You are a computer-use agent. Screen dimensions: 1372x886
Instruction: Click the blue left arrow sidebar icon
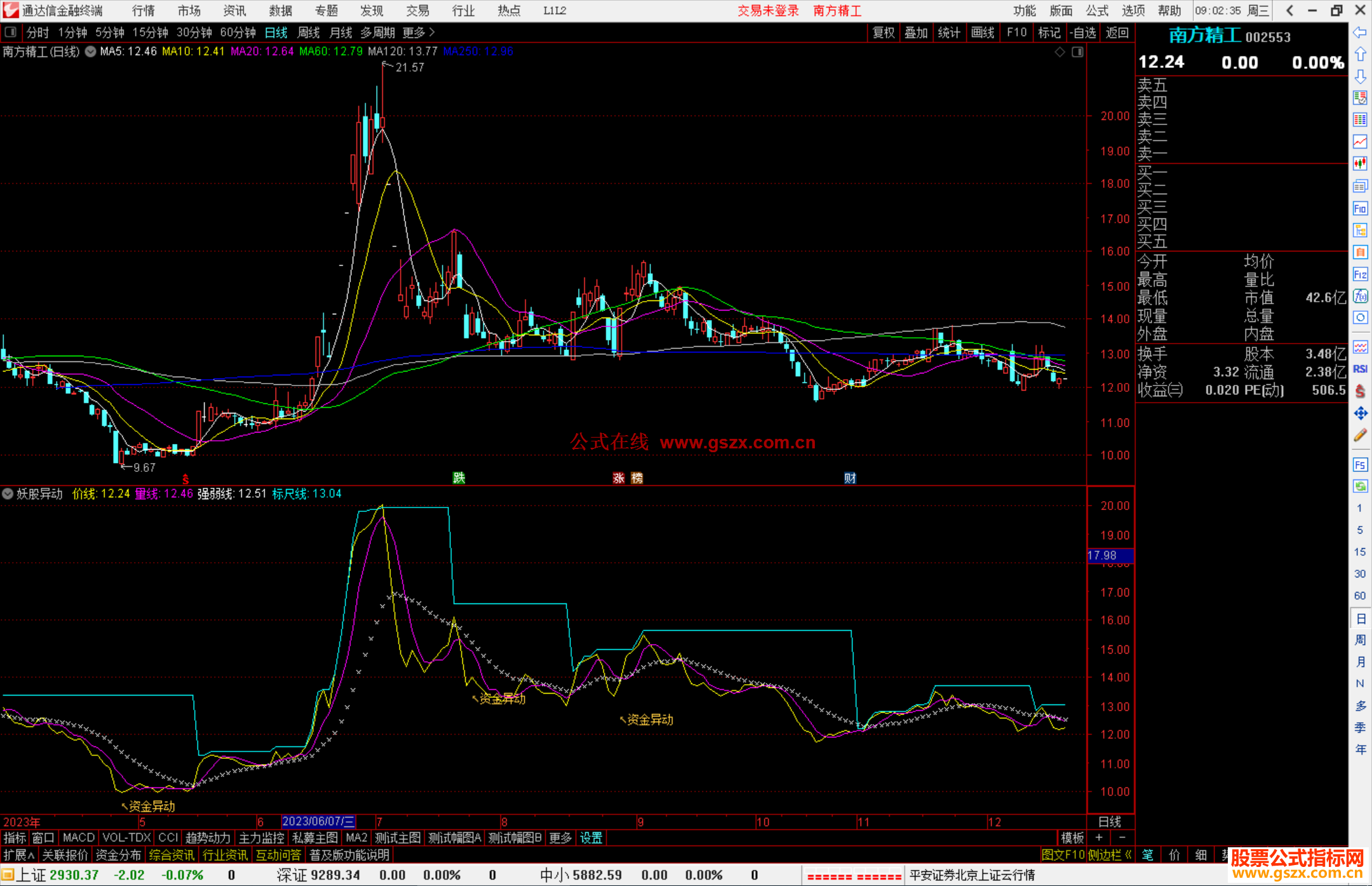(x=1360, y=32)
